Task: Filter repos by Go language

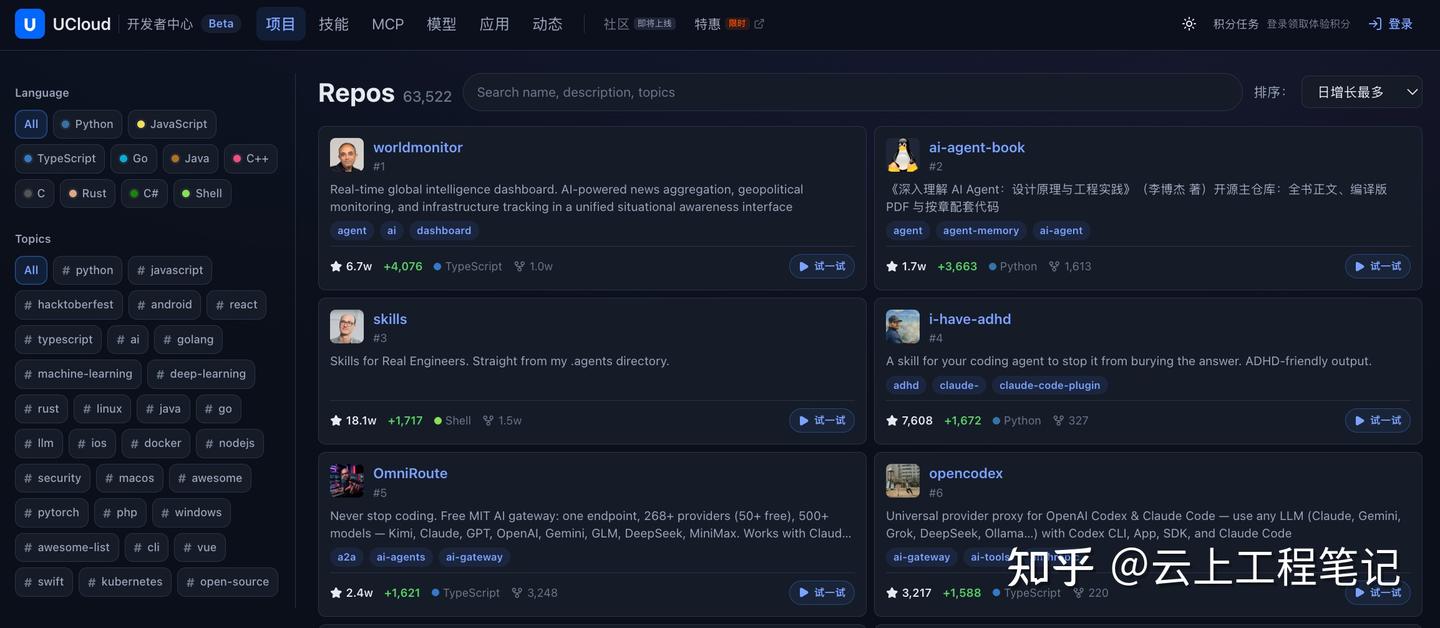Action: coord(133,158)
